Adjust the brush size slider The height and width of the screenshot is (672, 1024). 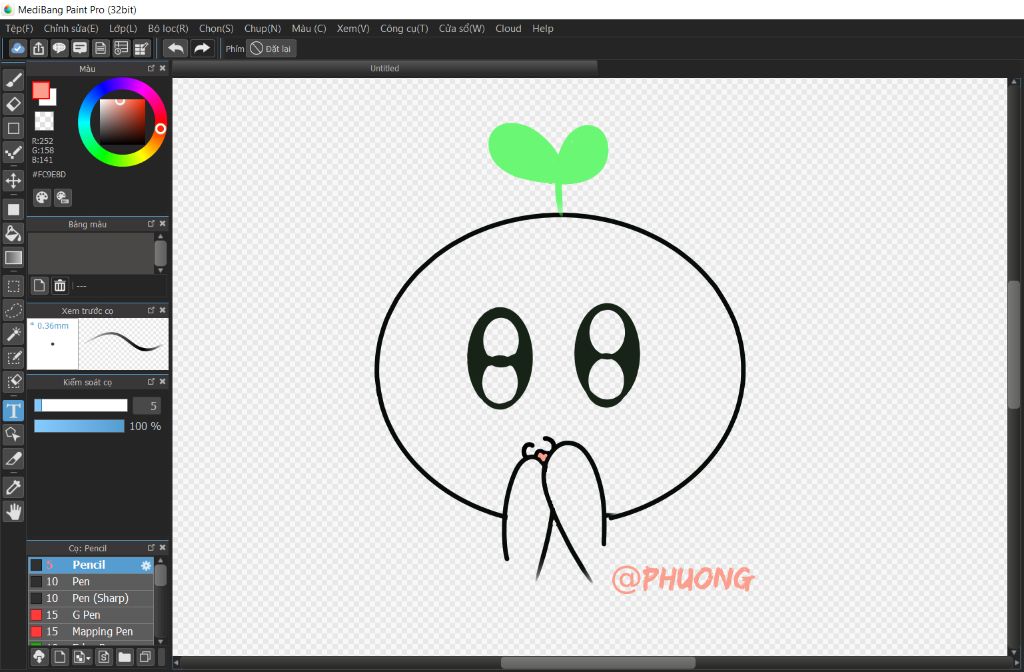coord(81,406)
